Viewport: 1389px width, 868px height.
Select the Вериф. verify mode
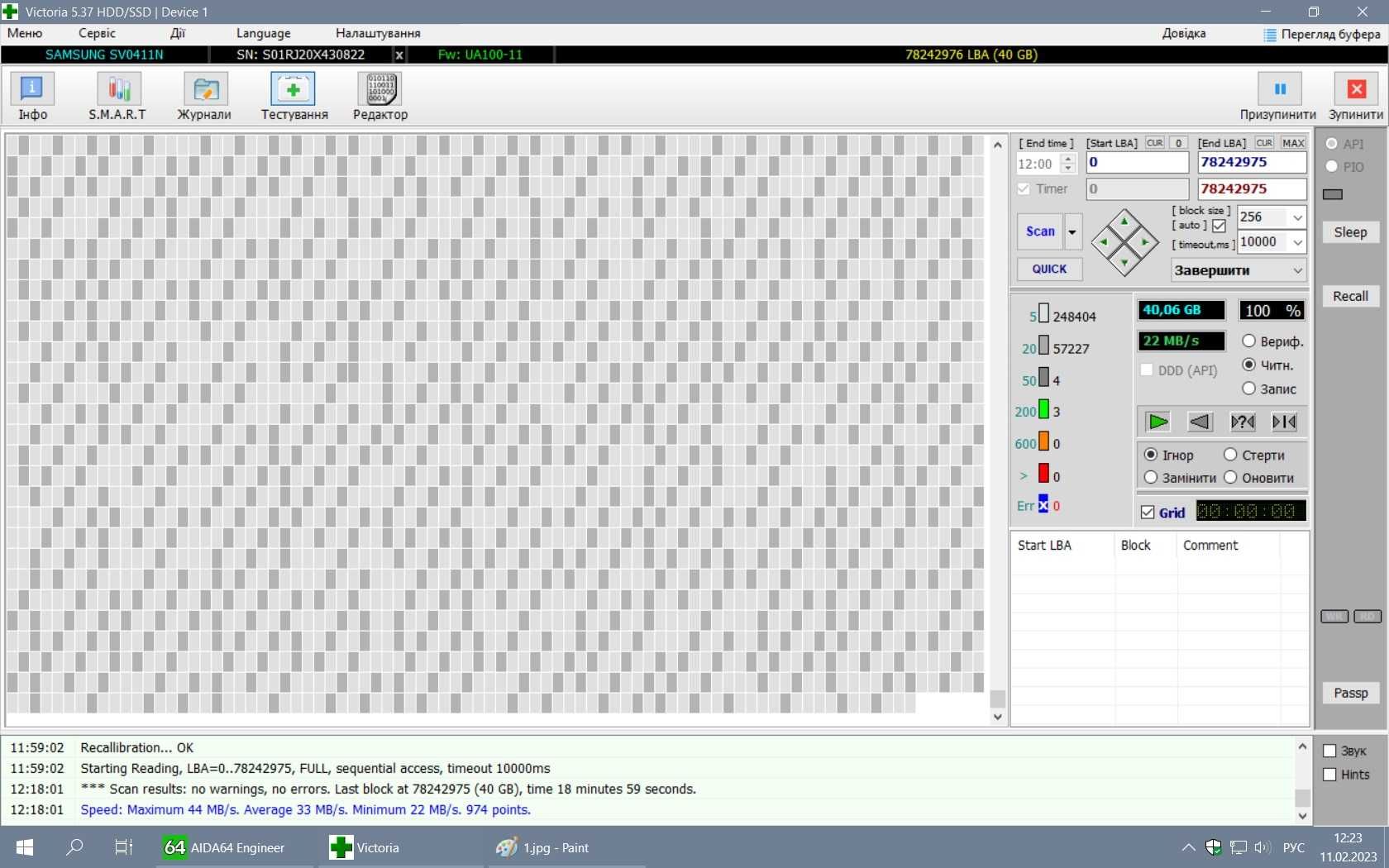pyautogui.click(x=1248, y=341)
